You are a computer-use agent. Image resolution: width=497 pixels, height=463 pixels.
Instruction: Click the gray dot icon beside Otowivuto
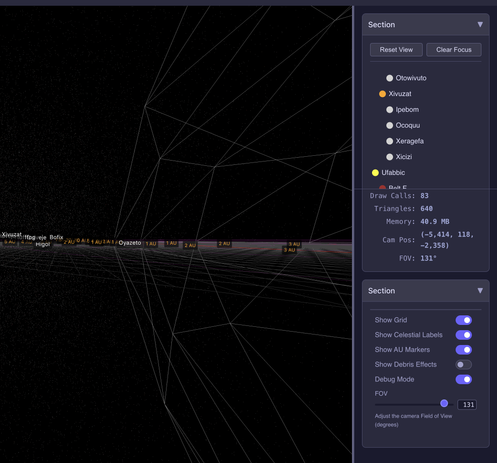pyautogui.click(x=389, y=78)
